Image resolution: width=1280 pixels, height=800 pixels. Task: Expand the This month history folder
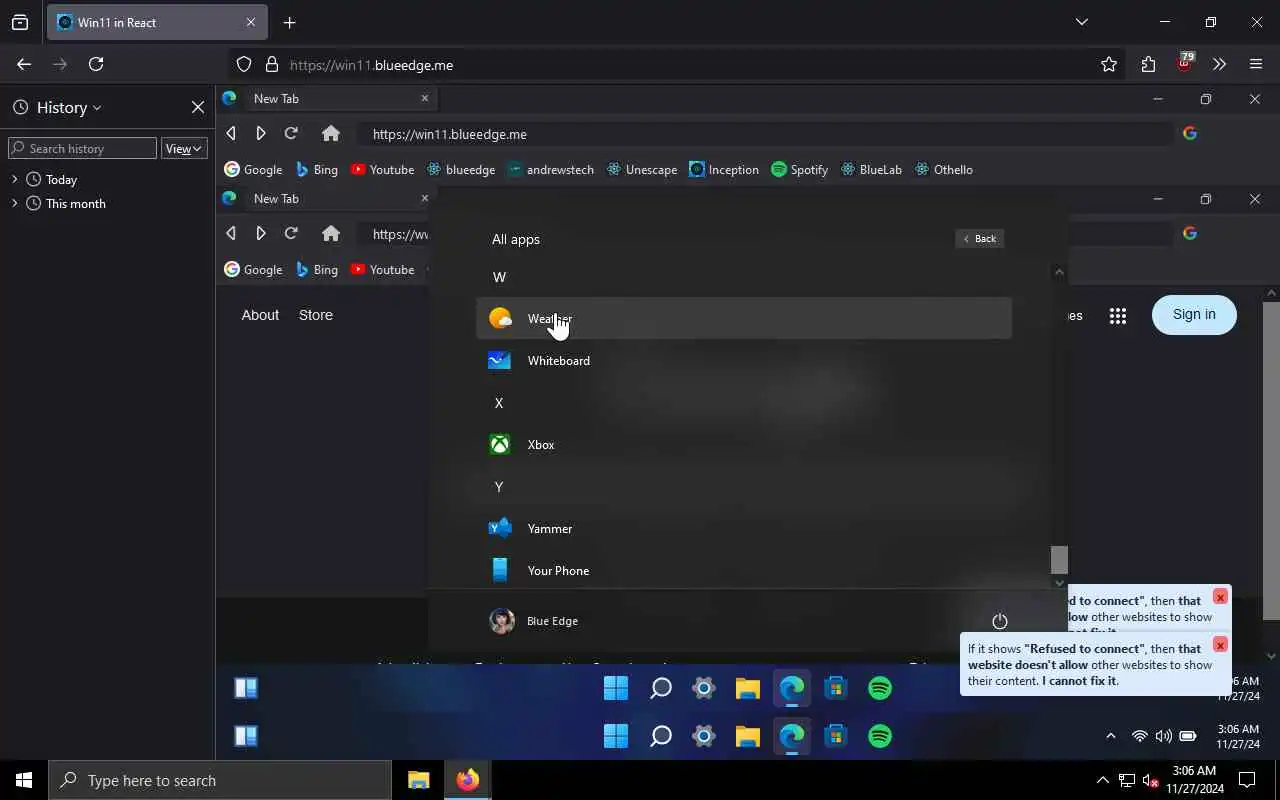(14, 203)
